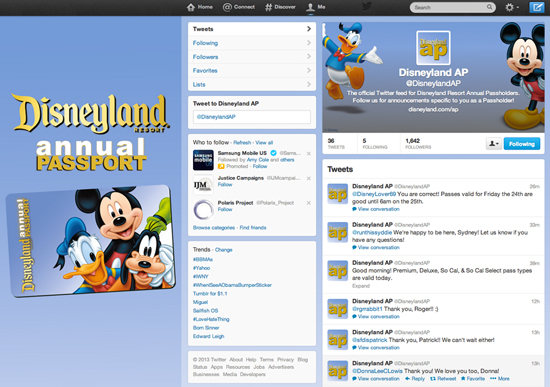
Task: Refresh the Who to follow suggestions
Action: (242, 142)
